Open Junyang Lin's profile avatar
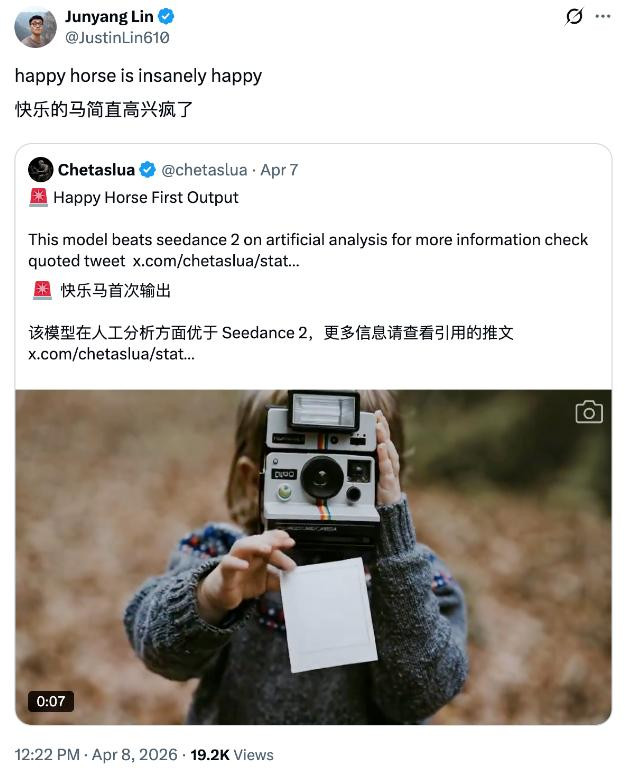This screenshot has height=774, width=625. 36,27
